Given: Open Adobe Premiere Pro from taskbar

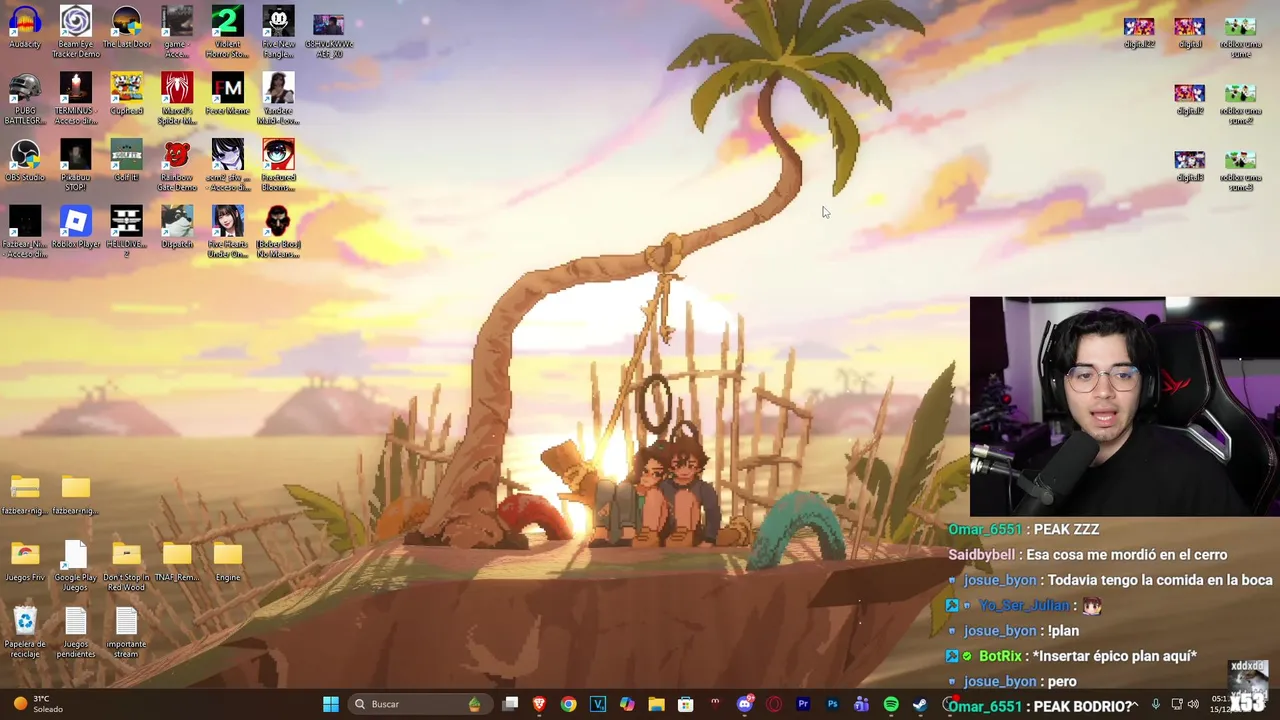Looking at the screenshot, I should 802,704.
